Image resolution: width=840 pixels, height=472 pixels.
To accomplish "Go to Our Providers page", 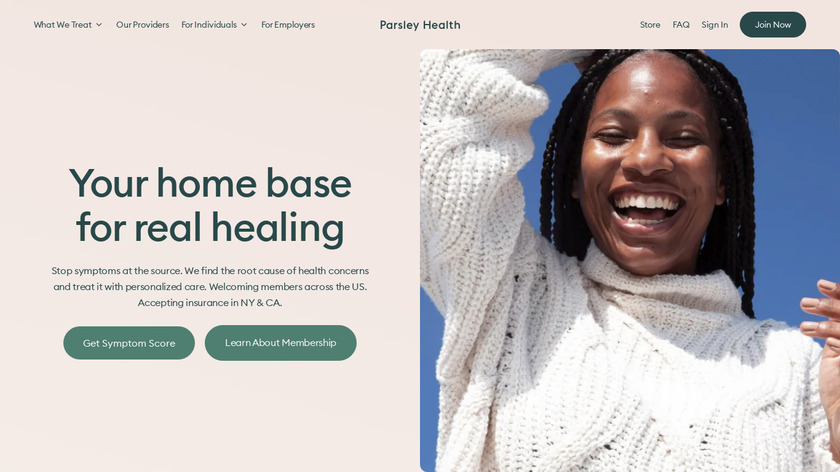I will coord(142,25).
